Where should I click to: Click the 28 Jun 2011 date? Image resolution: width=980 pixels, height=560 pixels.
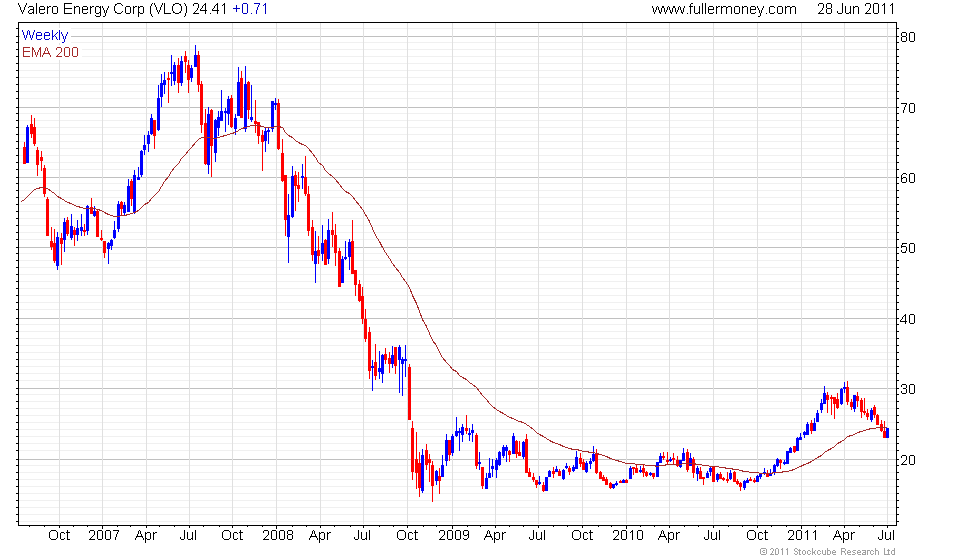(856, 9)
